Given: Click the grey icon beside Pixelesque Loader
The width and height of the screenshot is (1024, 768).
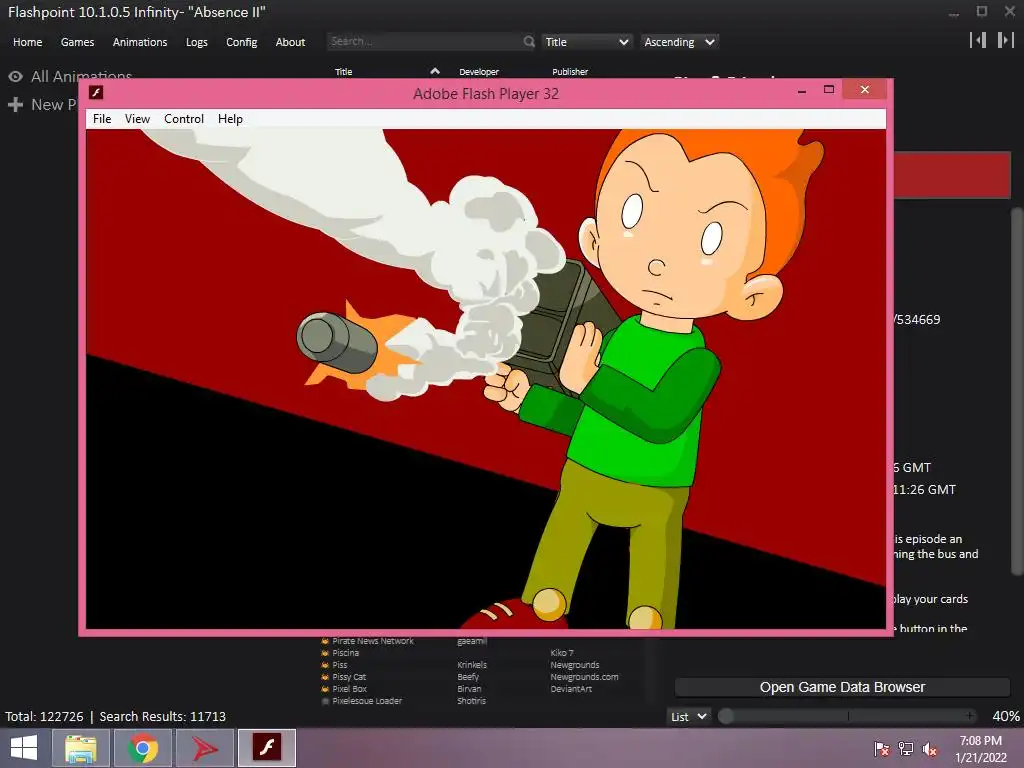Looking at the screenshot, I should pos(325,701).
